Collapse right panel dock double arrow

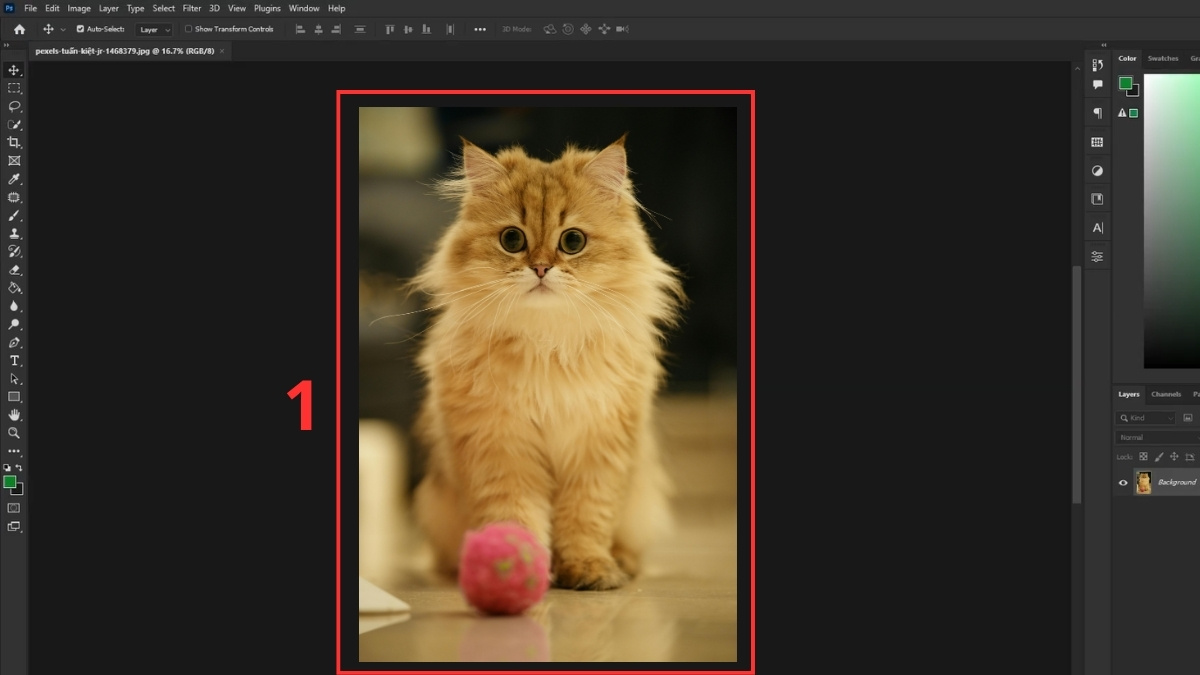pyautogui.click(x=1104, y=46)
